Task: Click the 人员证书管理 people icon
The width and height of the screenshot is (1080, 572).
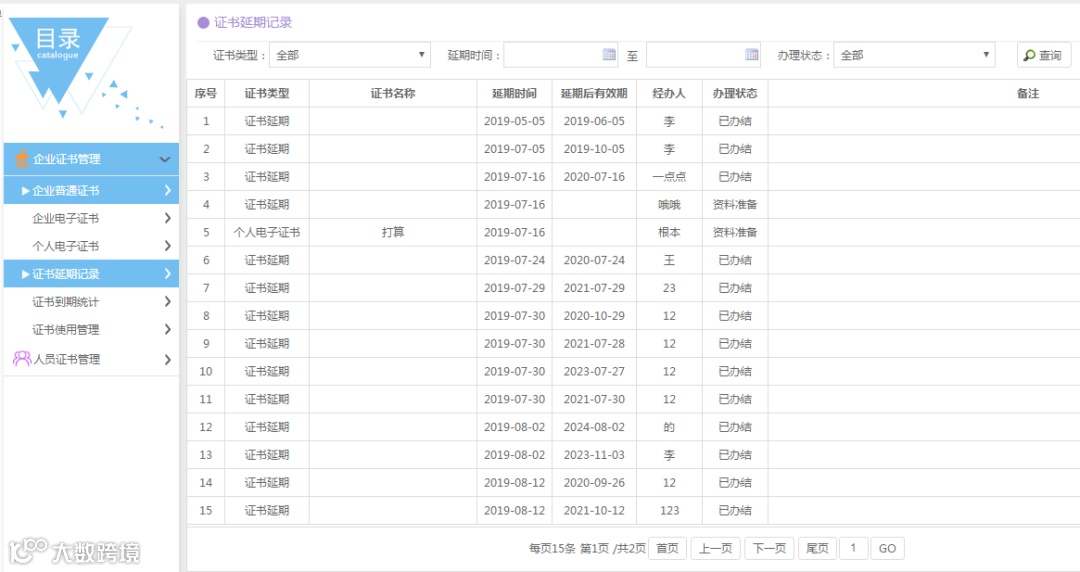Action: [22, 358]
